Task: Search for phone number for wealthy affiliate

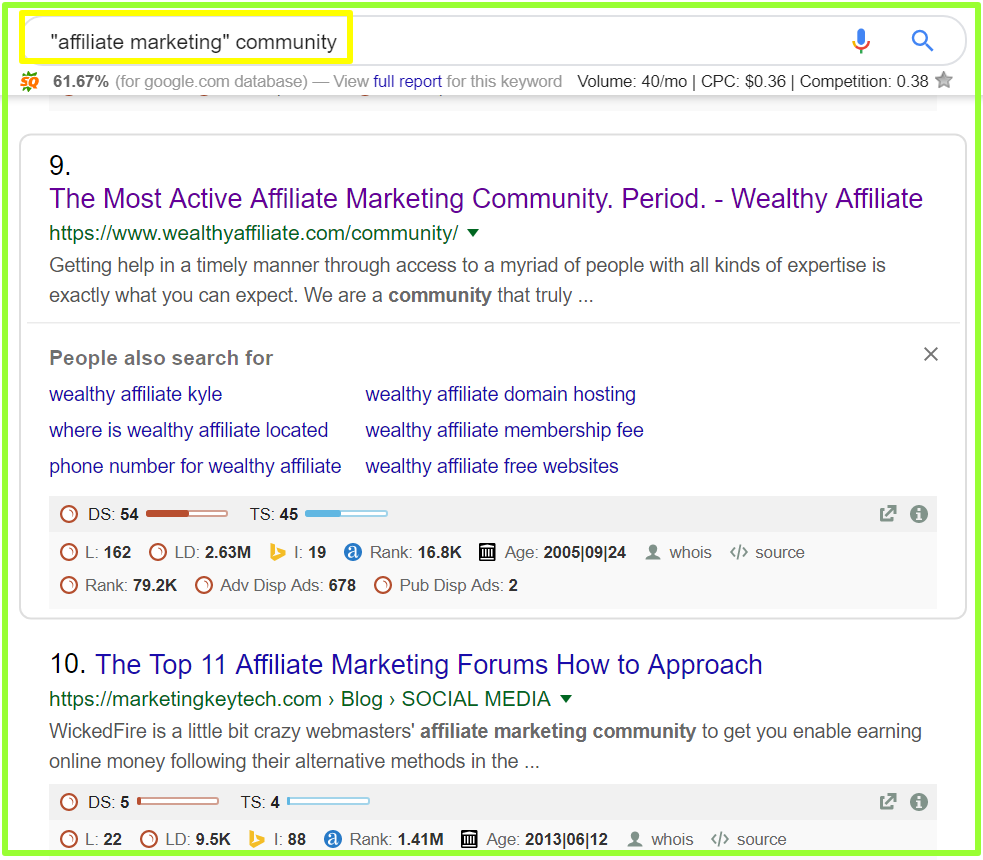Action: pyautogui.click(x=195, y=466)
